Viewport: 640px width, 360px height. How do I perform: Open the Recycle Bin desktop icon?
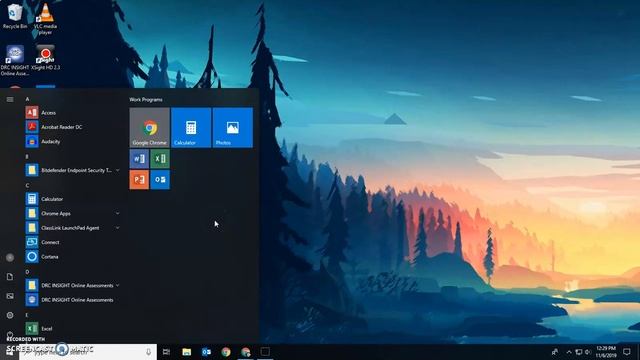pos(15,17)
